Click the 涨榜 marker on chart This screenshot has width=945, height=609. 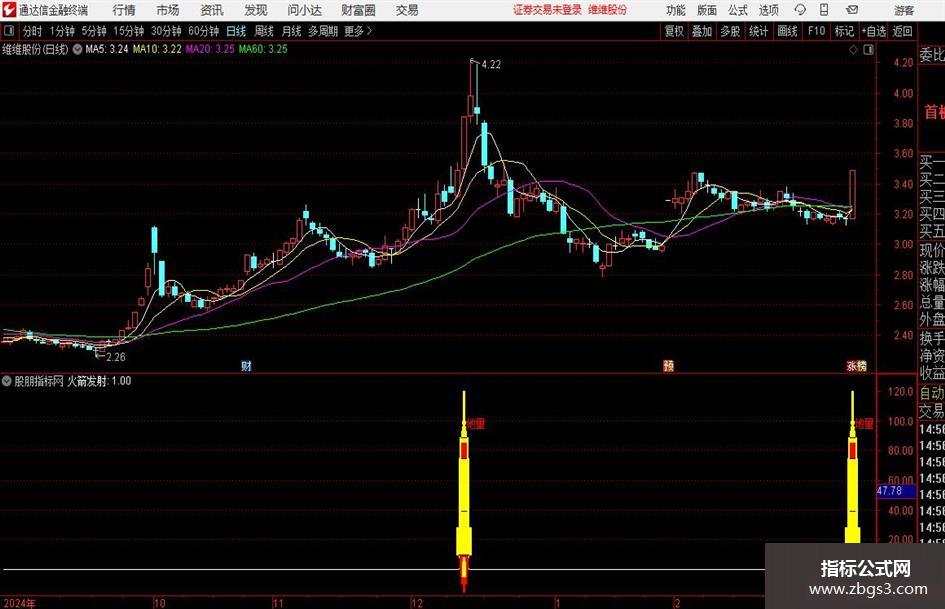coord(856,366)
